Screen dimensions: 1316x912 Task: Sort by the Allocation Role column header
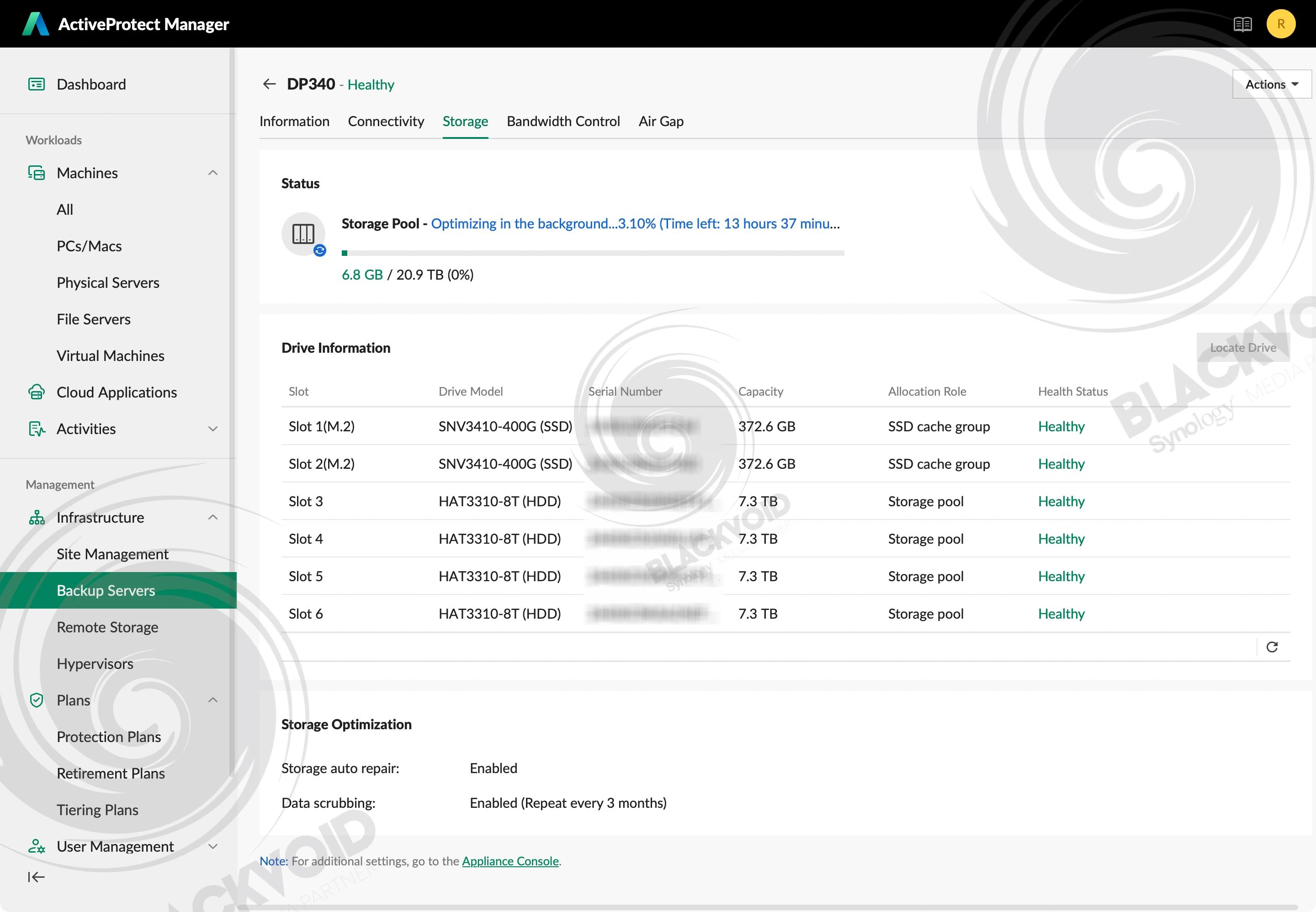point(927,392)
